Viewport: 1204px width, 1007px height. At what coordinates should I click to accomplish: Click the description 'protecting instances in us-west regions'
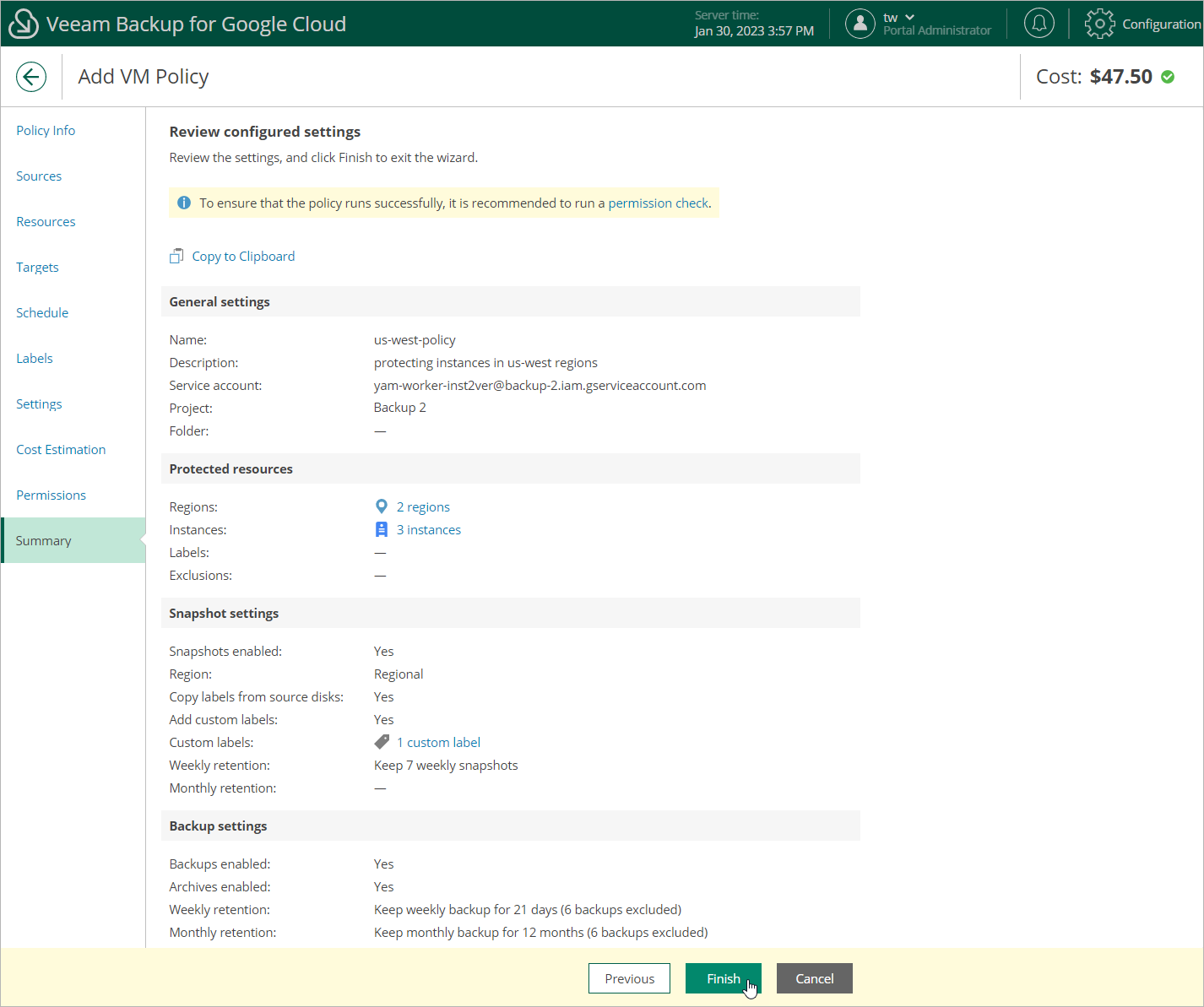pyautogui.click(x=485, y=362)
